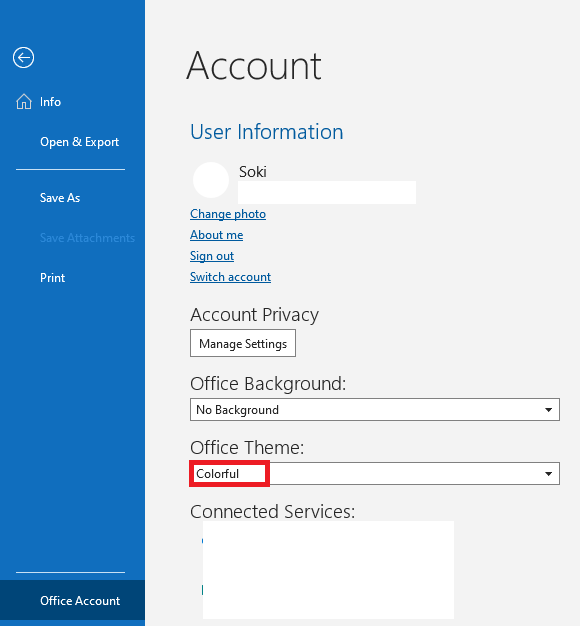The image size is (588, 626).
Task: Click the user name Soki
Action: [253, 172]
